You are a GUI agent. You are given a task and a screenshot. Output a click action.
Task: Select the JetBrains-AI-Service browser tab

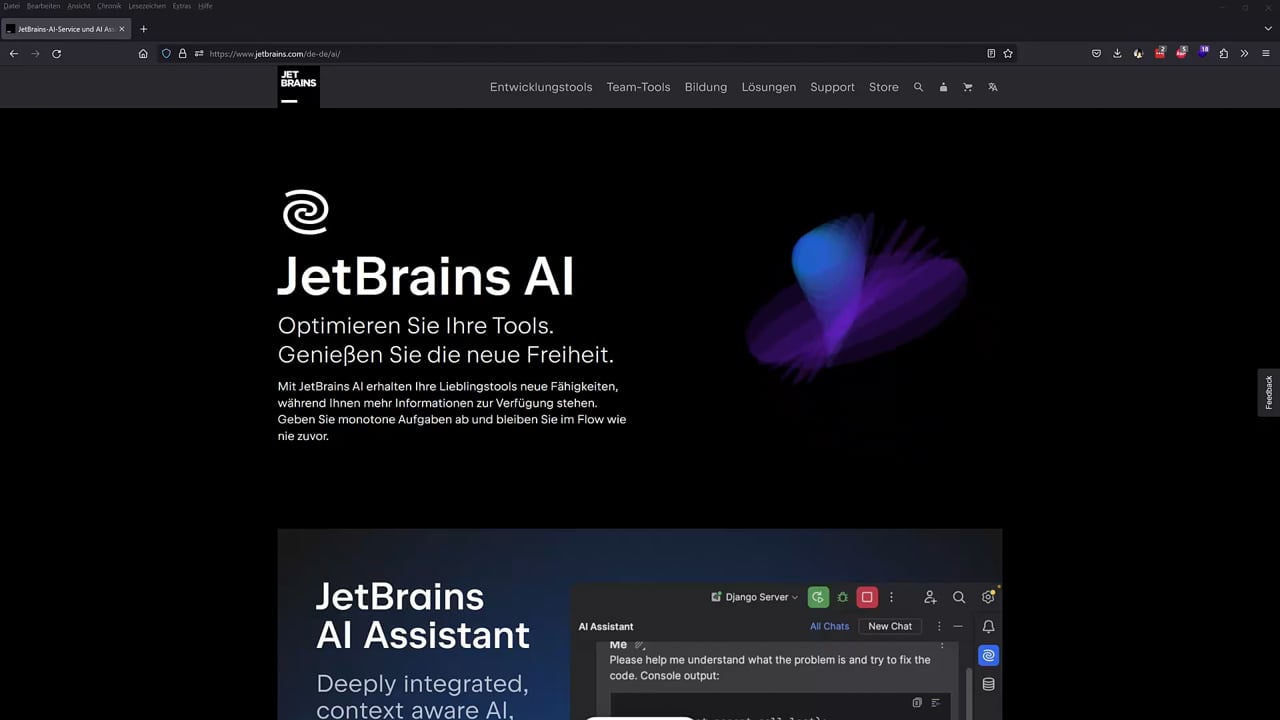coord(66,29)
